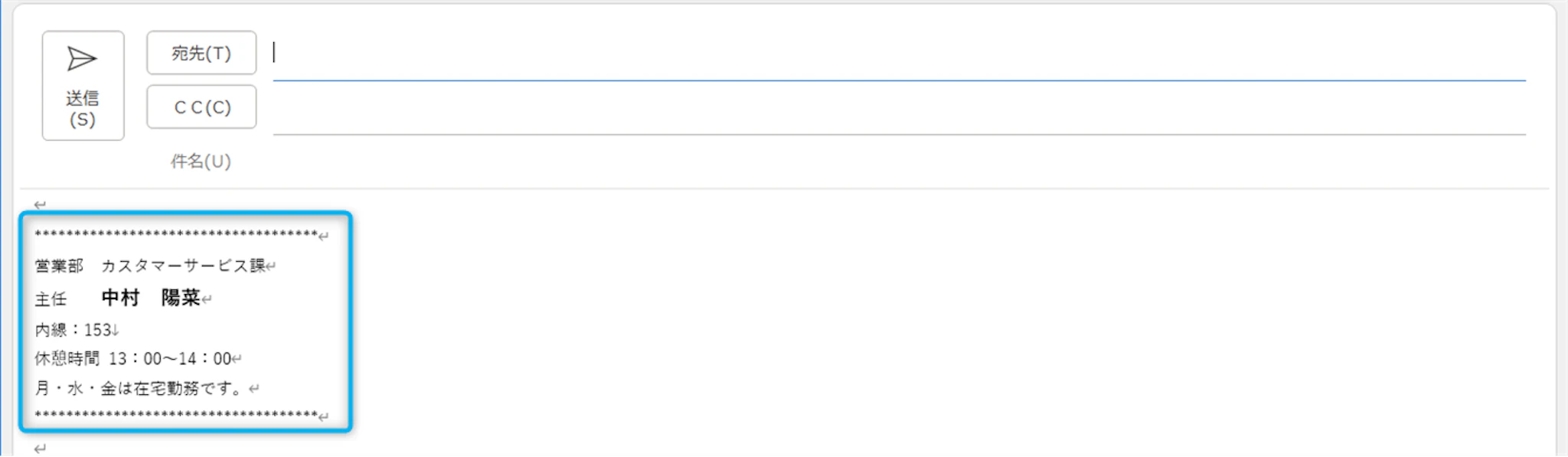1568x457 pixels.
Task: Click the paper plane send icon
Action: coord(82,59)
